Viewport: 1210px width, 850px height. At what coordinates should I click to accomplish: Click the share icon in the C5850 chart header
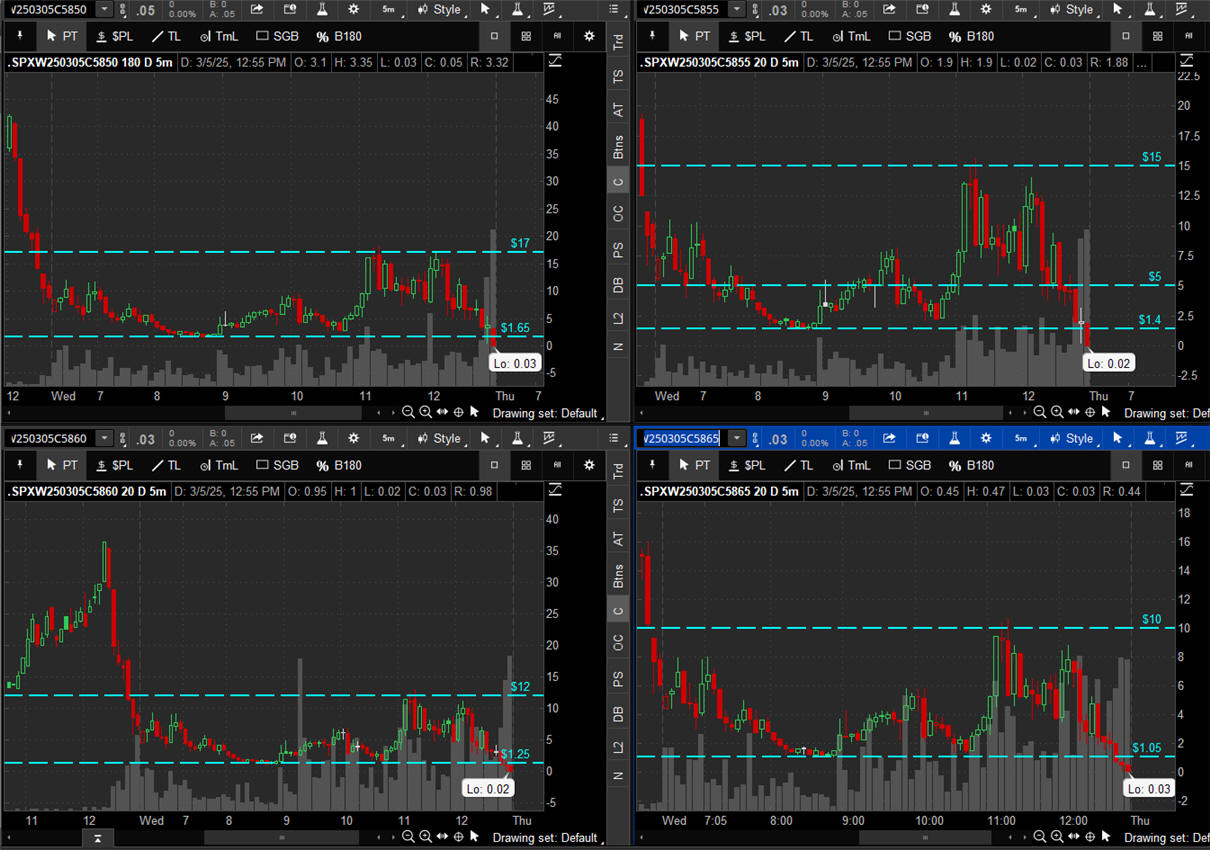(257, 9)
